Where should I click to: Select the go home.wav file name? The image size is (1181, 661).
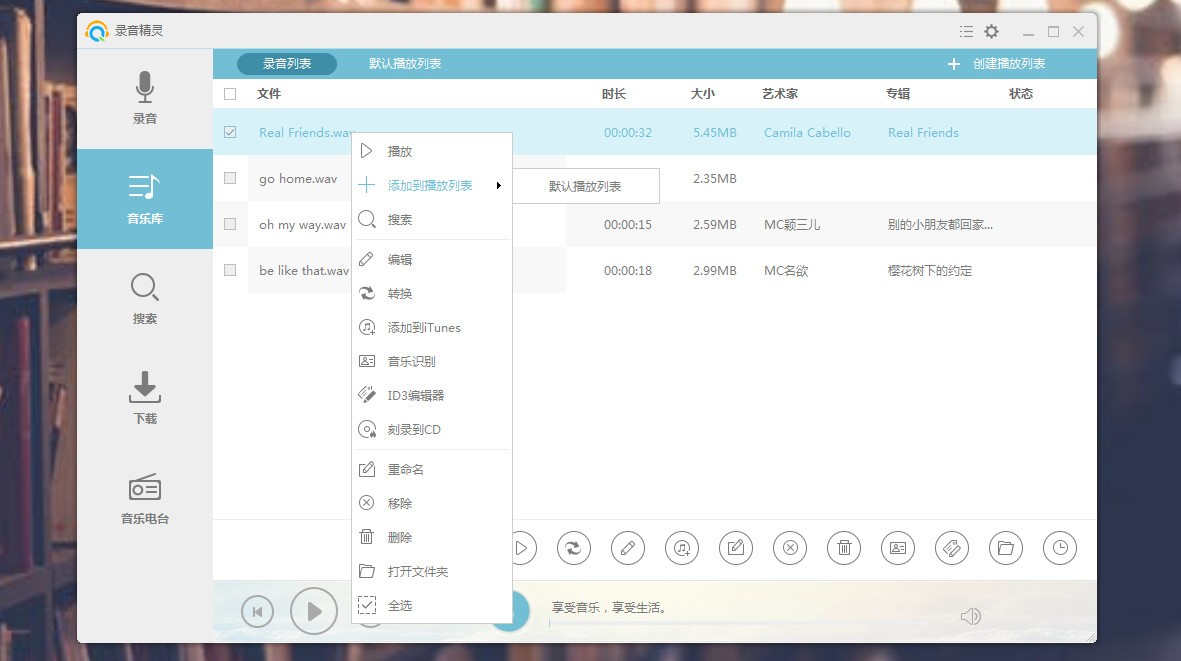(298, 179)
